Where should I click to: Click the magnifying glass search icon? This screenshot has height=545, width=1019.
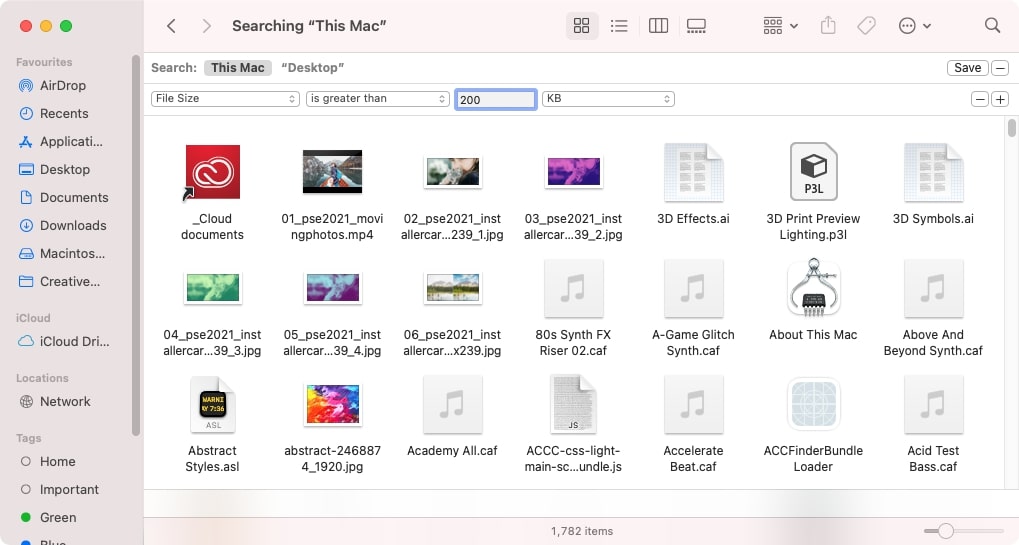pyautogui.click(x=992, y=26)
